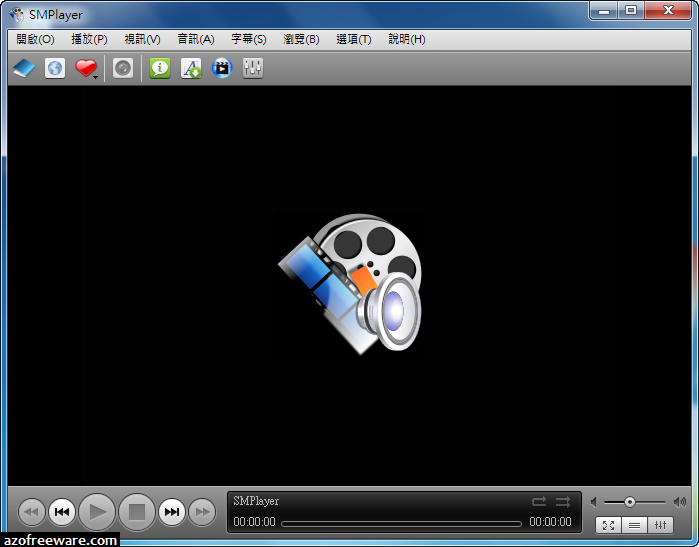Go to the previous track
This screenshot has width=699, height=547.
click(62, 512)
